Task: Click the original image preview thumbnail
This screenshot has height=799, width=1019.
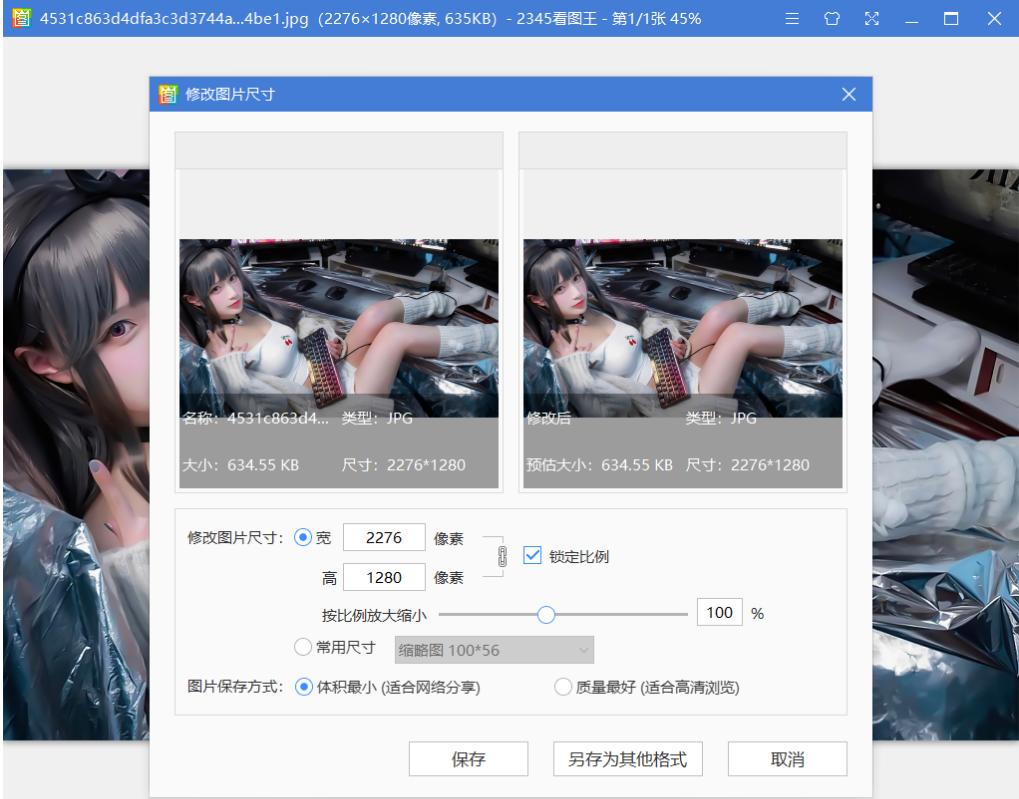Action: 339,320
